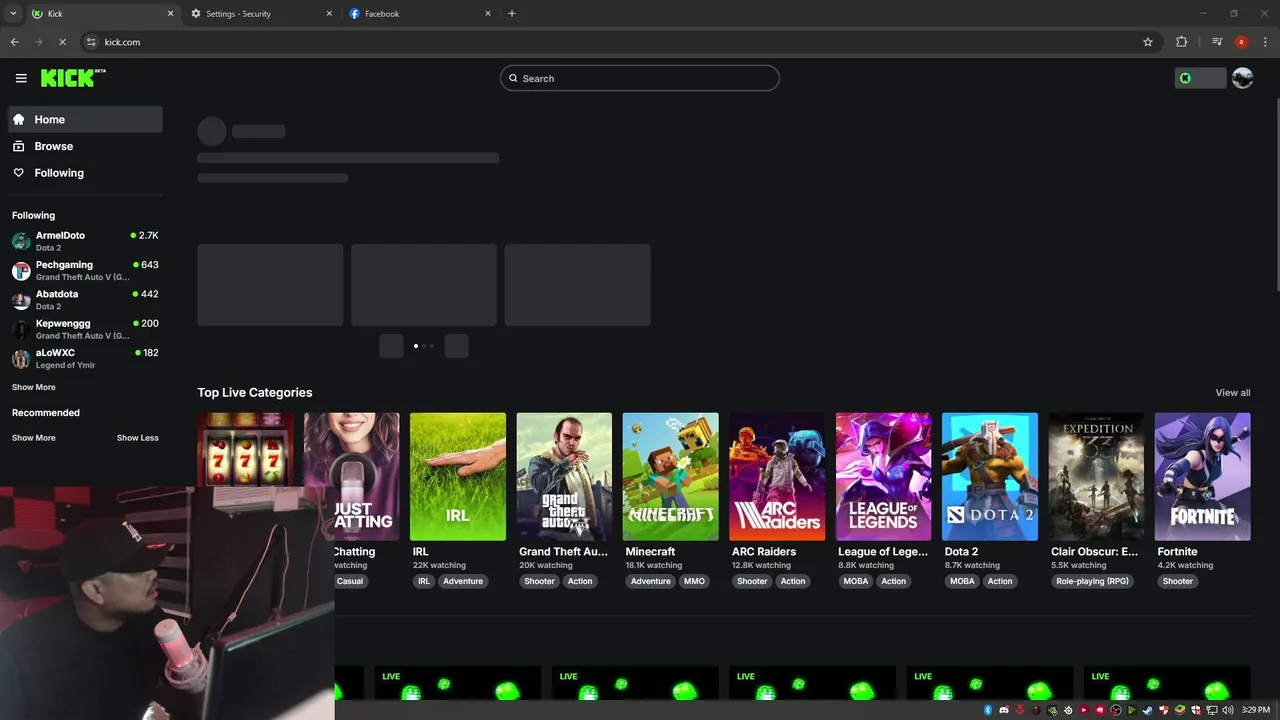Click ArmelDoto's avatar icon
The image size is (1280, 720).
coord(21,241)
